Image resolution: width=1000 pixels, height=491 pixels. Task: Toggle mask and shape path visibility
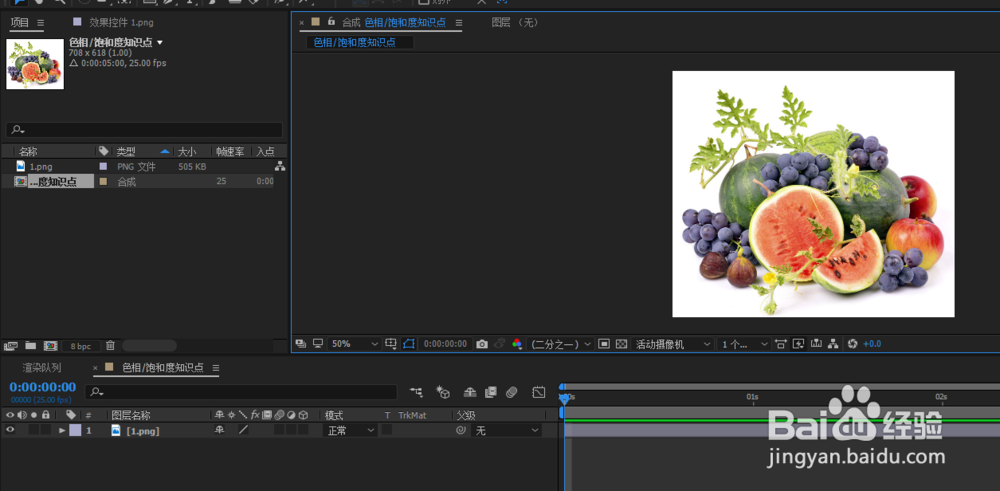pyautogui.click(x=409, y=344)
